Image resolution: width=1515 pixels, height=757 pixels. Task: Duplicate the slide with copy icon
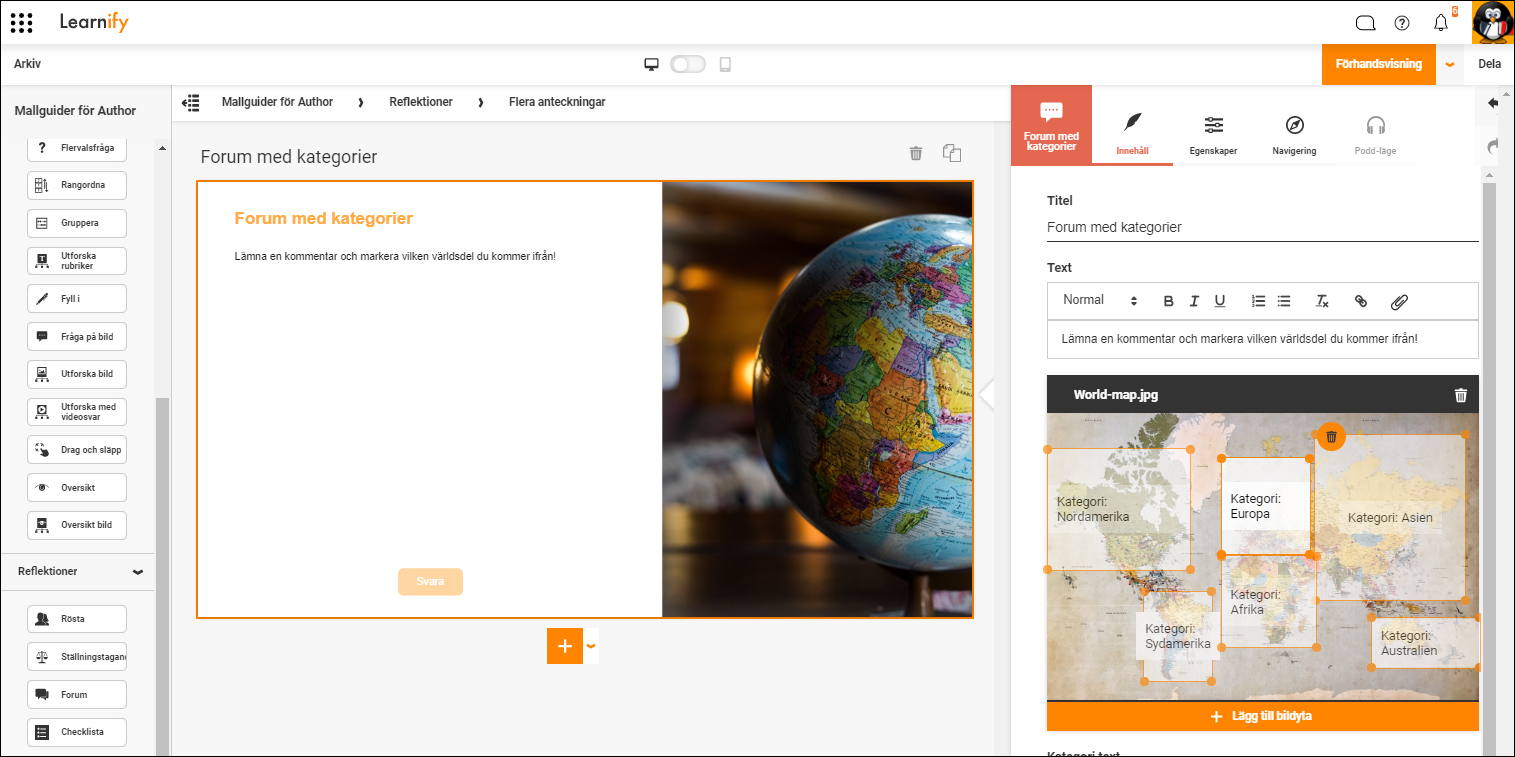click(952, 153)
